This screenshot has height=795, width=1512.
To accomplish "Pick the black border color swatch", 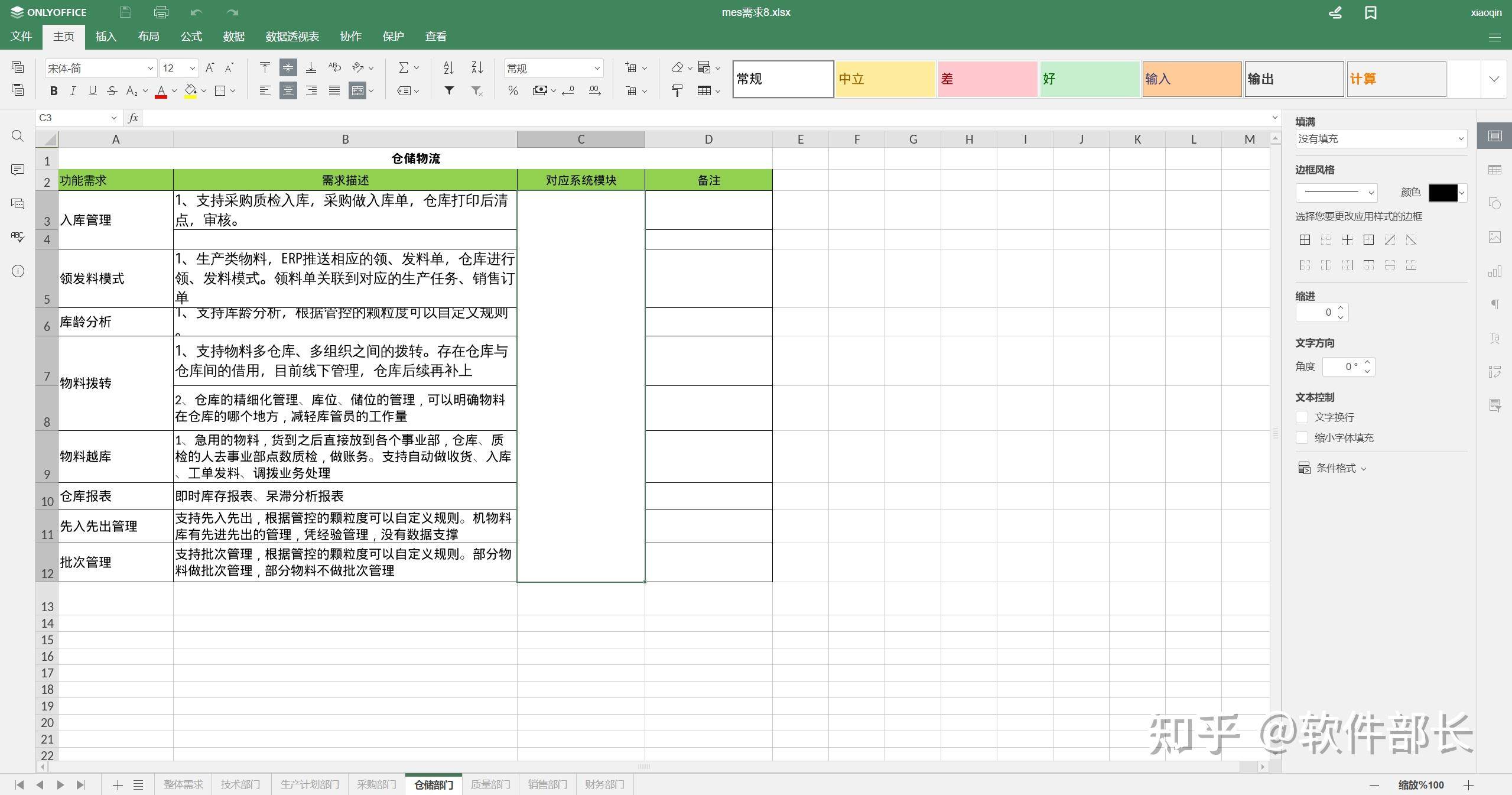I will [1443, 193].
